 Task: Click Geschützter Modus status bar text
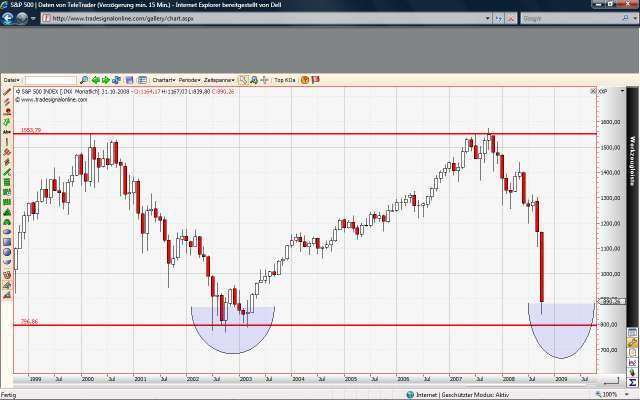[476, 395]
